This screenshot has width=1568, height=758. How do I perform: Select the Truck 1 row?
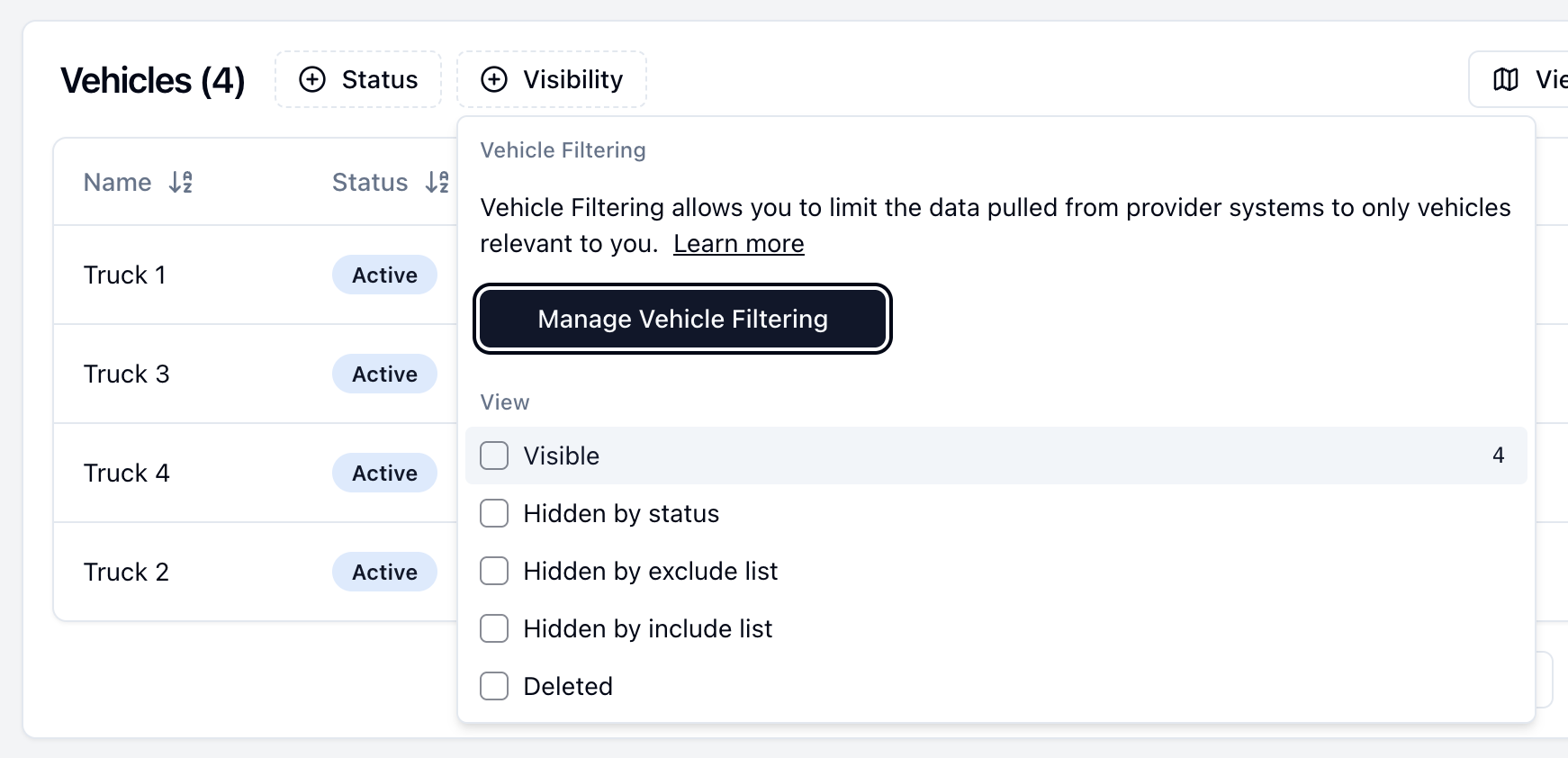[x=125, y=275]
